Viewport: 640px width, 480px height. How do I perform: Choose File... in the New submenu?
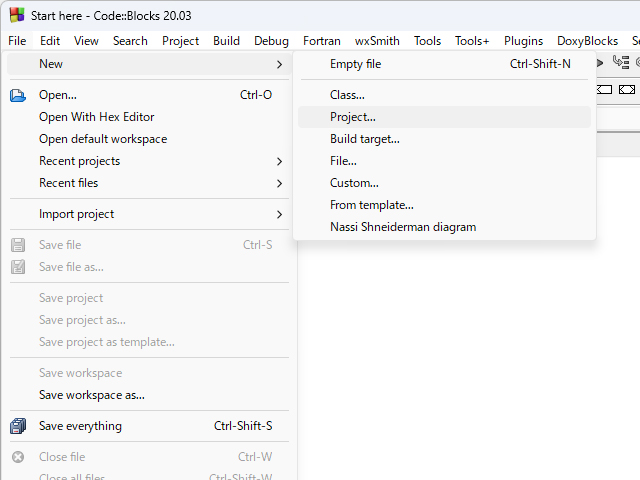(x=444, y=161)
